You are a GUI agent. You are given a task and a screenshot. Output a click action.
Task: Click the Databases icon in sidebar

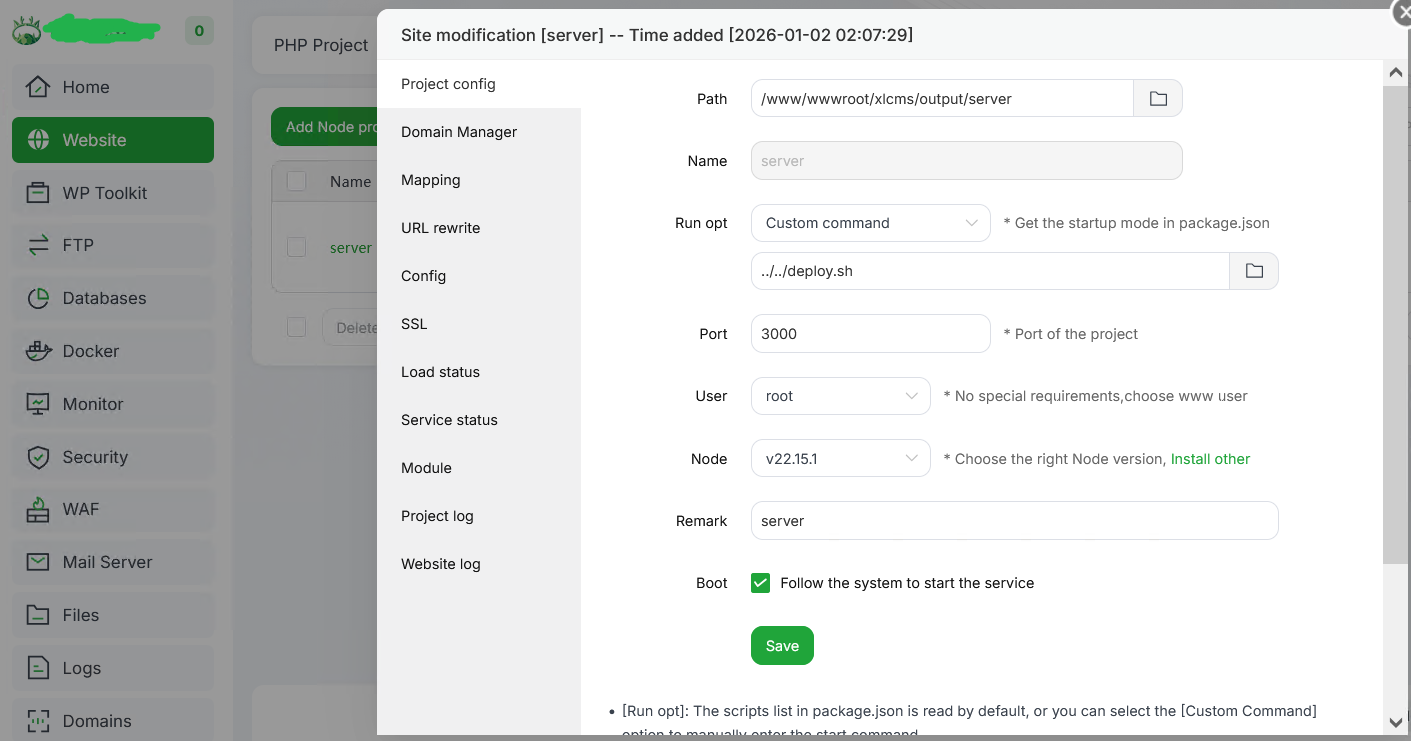[x=38, y=298]
